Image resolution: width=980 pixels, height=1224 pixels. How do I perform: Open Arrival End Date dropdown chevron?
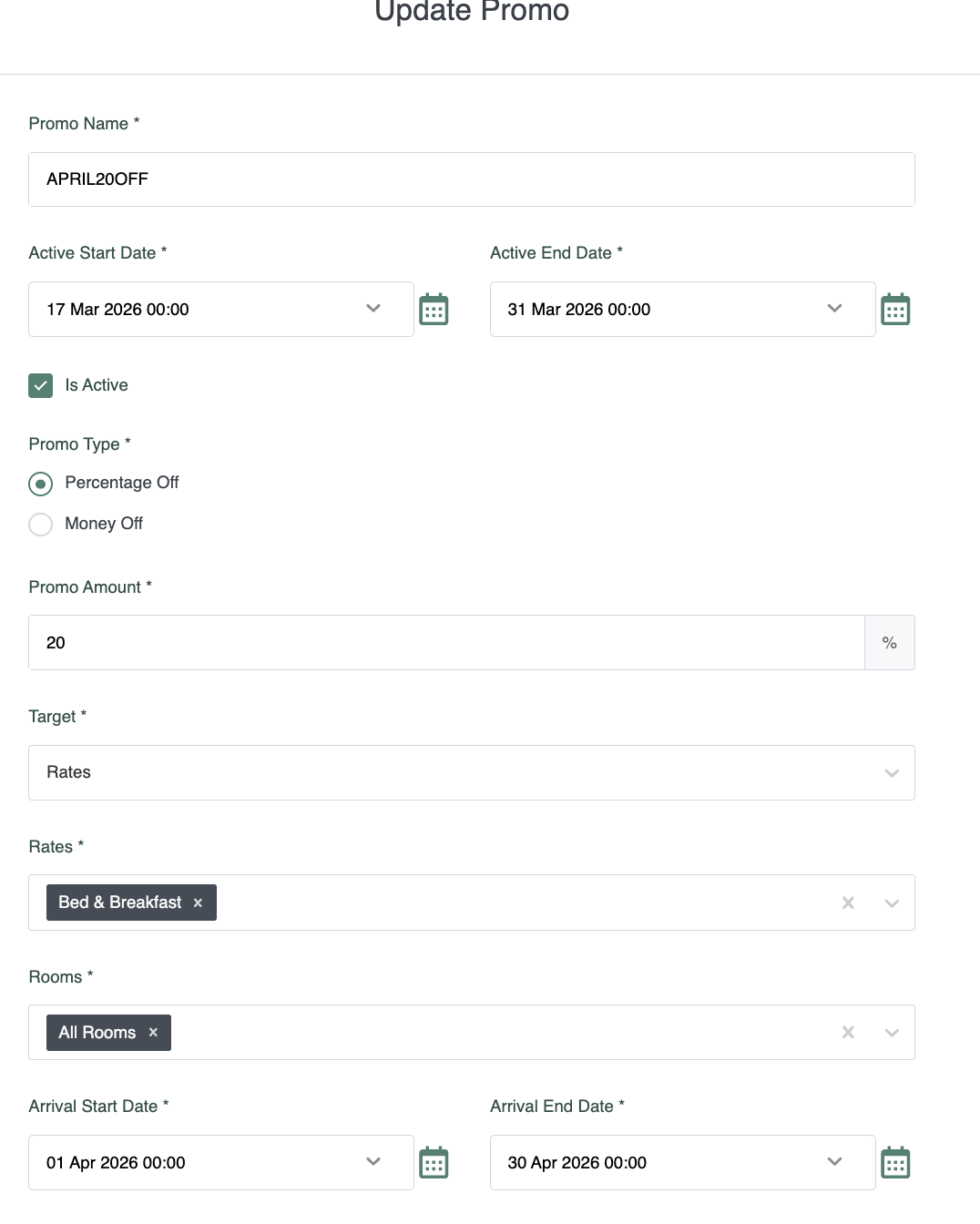coord(834,1162)
